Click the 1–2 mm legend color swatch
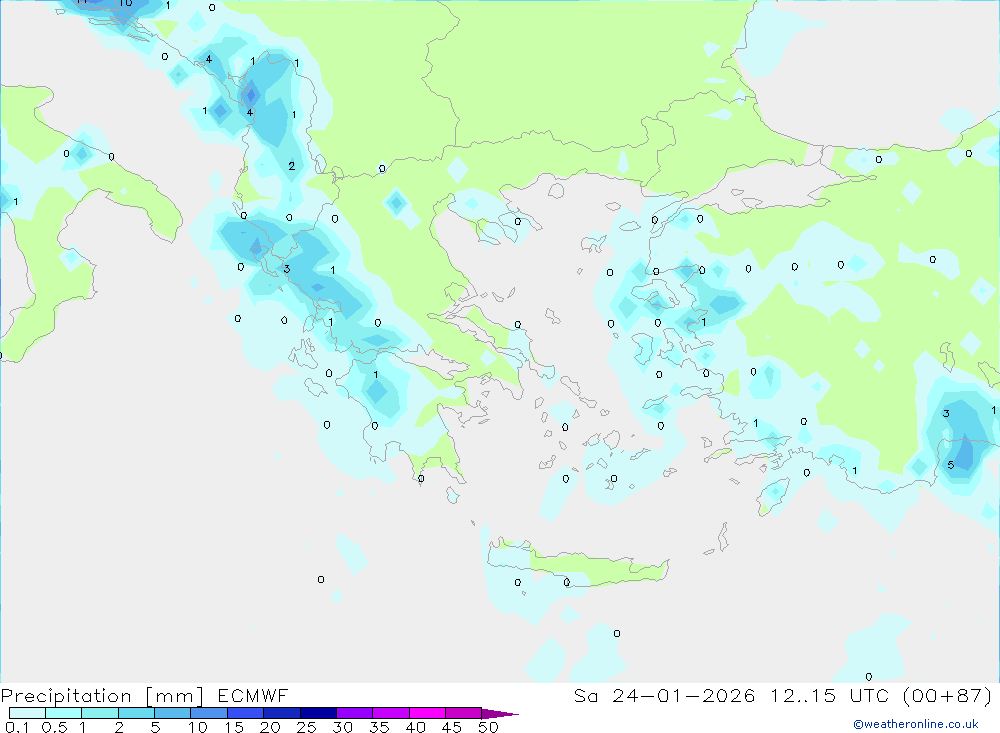This screenshot has height=733, width=1000. (x=99, y=713)
